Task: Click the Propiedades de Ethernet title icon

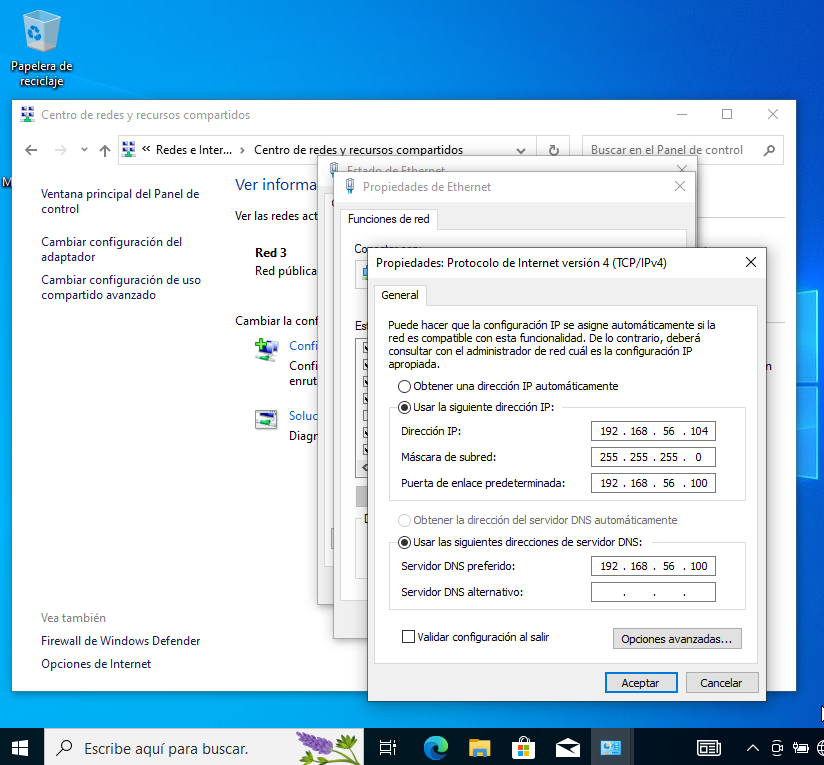Action: (x=350, y=186)
